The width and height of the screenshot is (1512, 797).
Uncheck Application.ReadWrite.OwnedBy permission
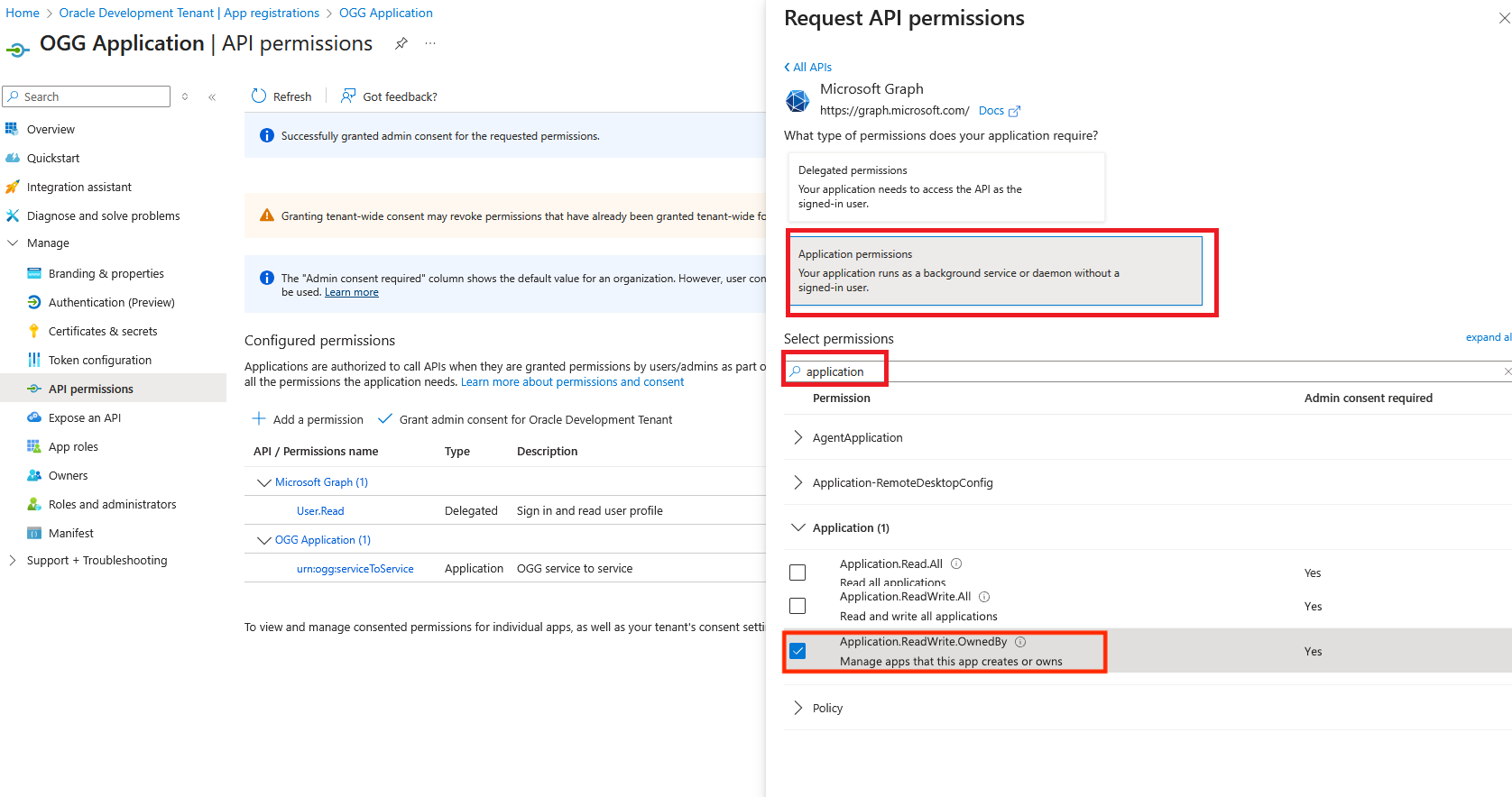[x=797, y=650]
